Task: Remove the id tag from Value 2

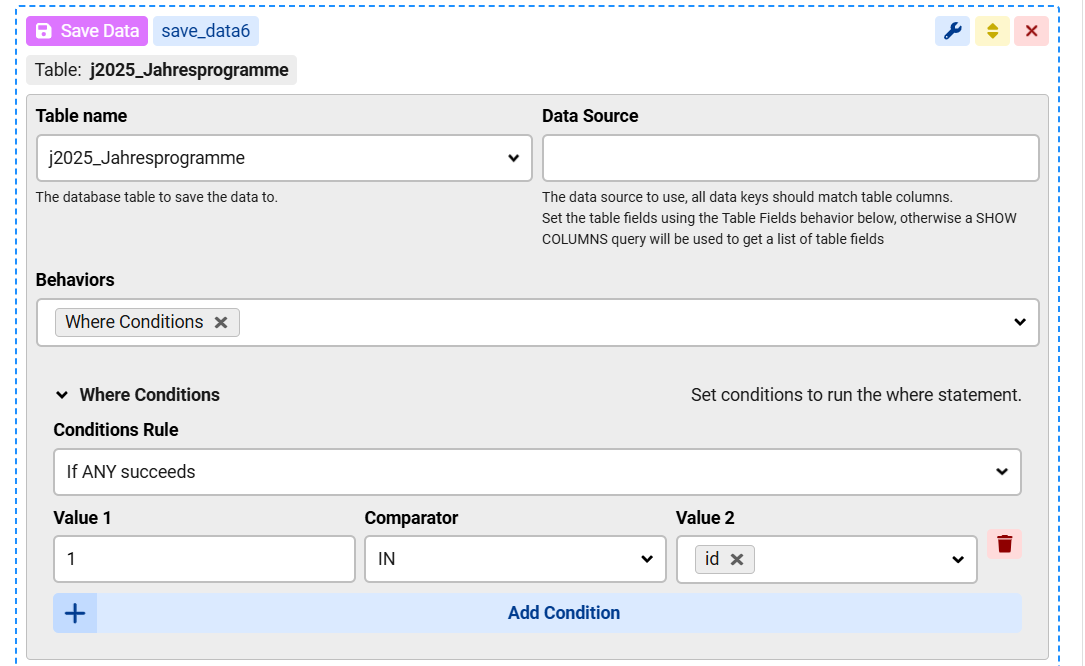Action: [x=737, y=559]
